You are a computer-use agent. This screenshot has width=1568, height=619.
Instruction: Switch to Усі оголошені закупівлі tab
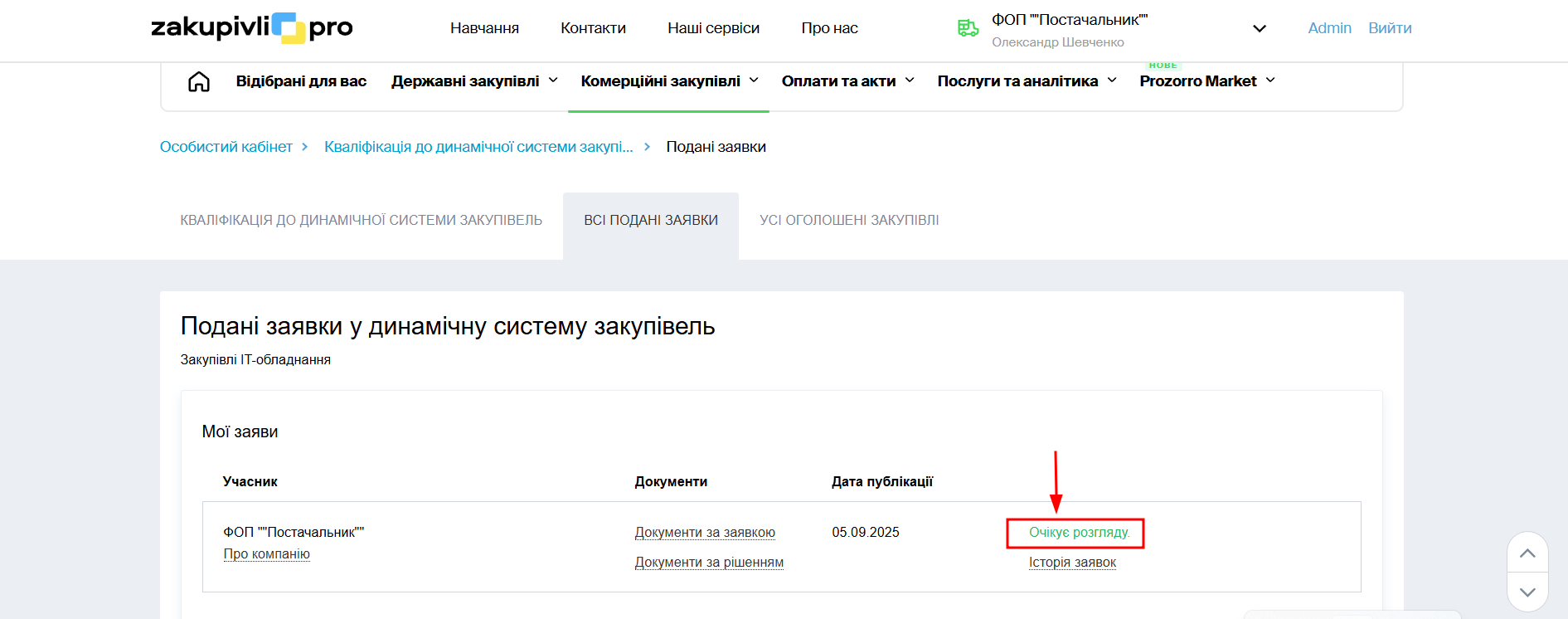849,221
